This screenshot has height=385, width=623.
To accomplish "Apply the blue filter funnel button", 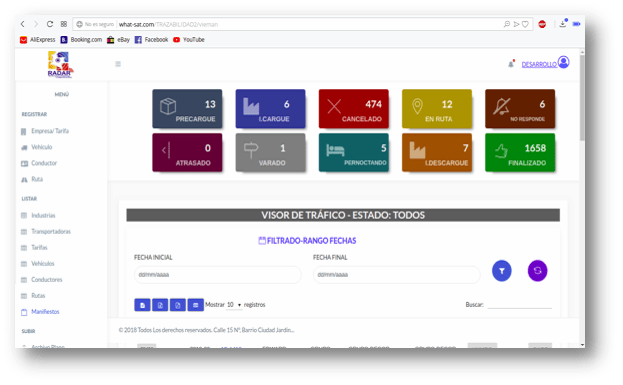I will click(x=502, y=271).
